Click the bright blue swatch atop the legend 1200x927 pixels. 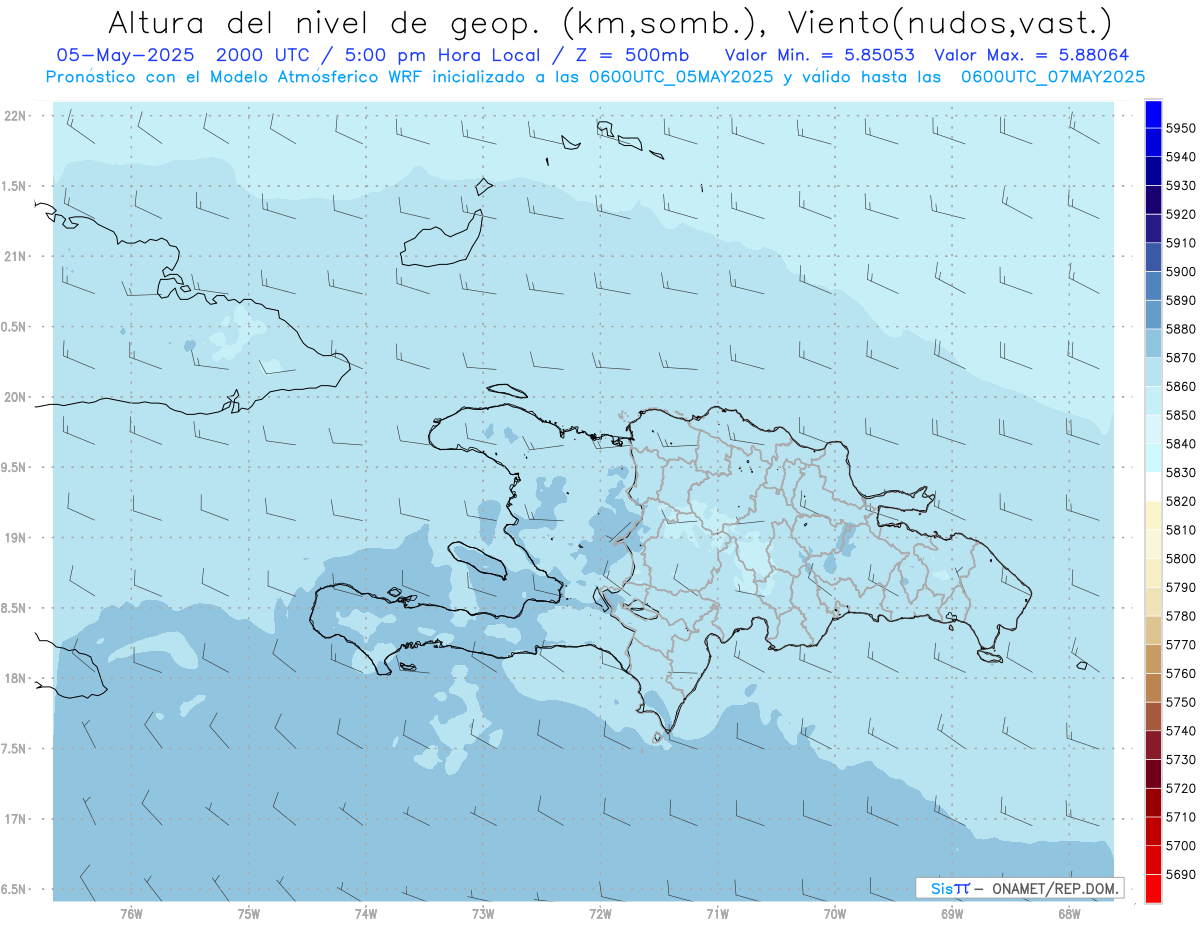tap(1153, 115)
